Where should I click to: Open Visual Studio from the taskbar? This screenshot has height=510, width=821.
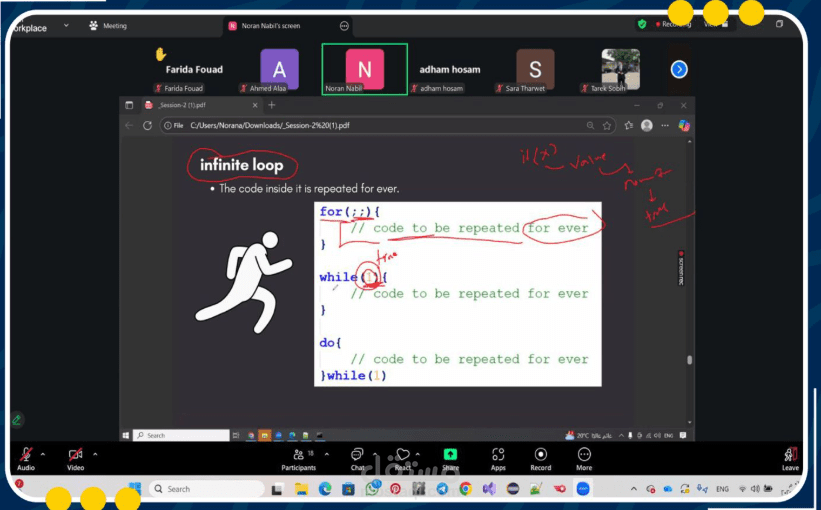click(x=489, y=489)
